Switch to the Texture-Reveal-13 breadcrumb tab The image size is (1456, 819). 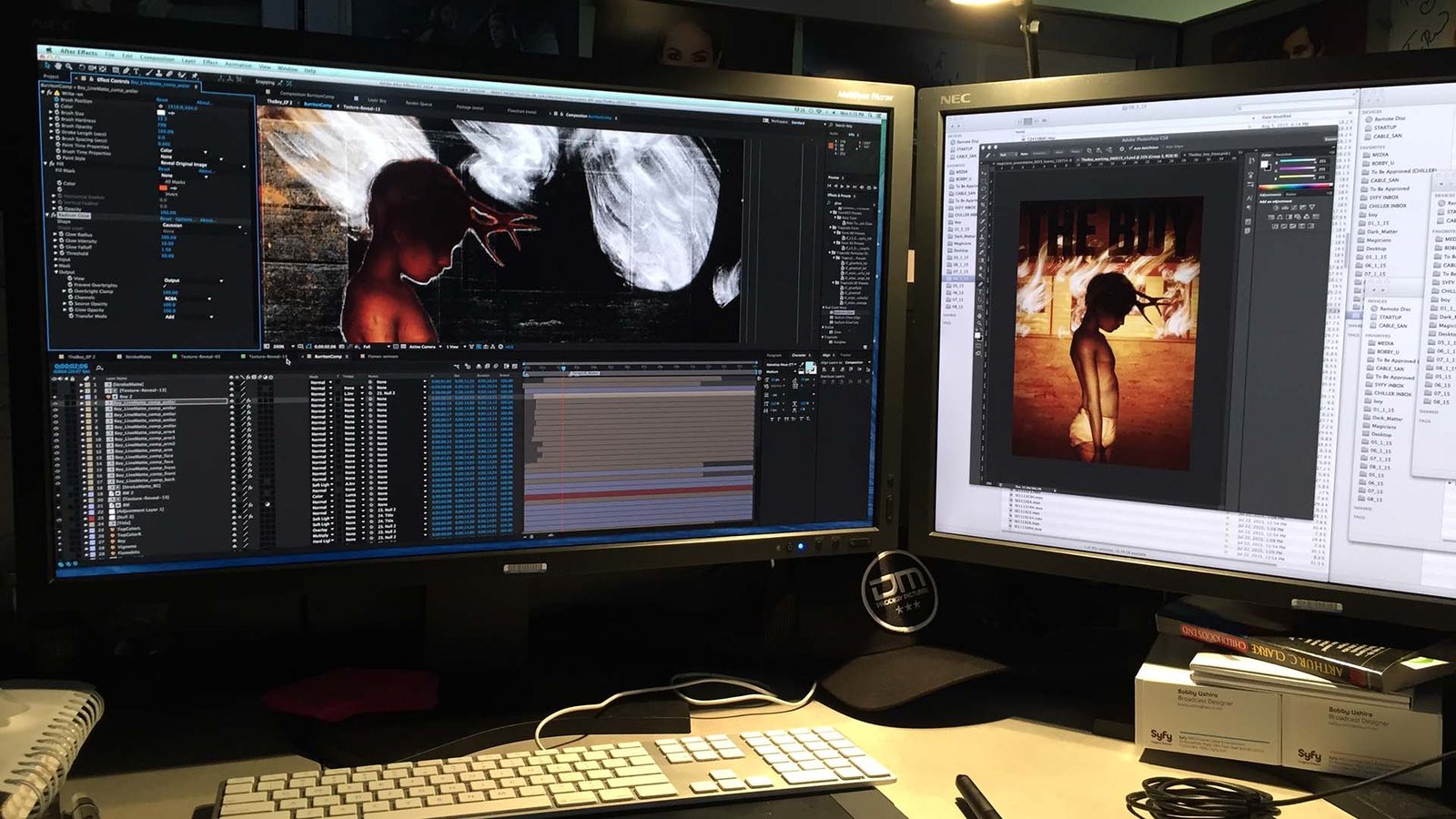[x=361, y=107]
